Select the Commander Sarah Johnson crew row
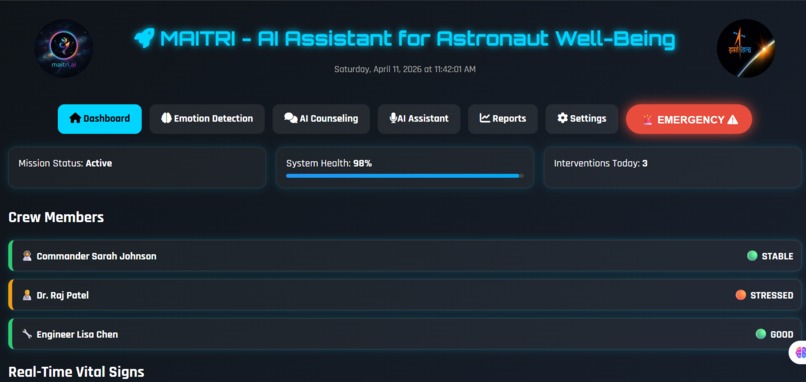Image resolution: width=806 pixels, height=382 pixels. click(x=405, y=256)
